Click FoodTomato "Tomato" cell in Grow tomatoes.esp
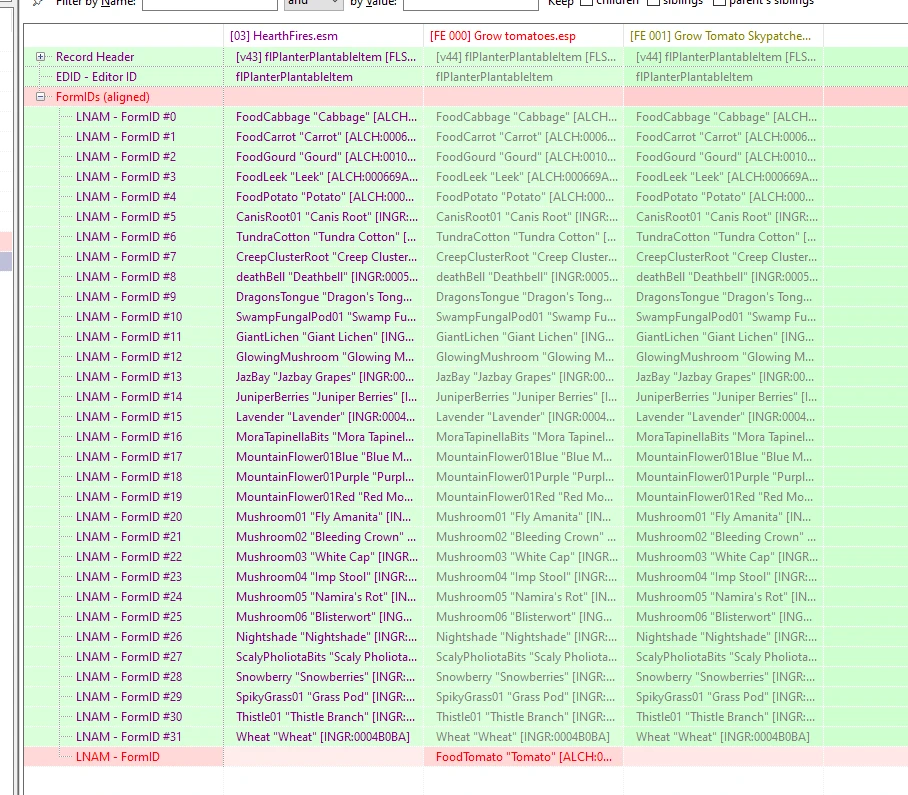This screenshot has height=795, width=908. tap(523, 757)
